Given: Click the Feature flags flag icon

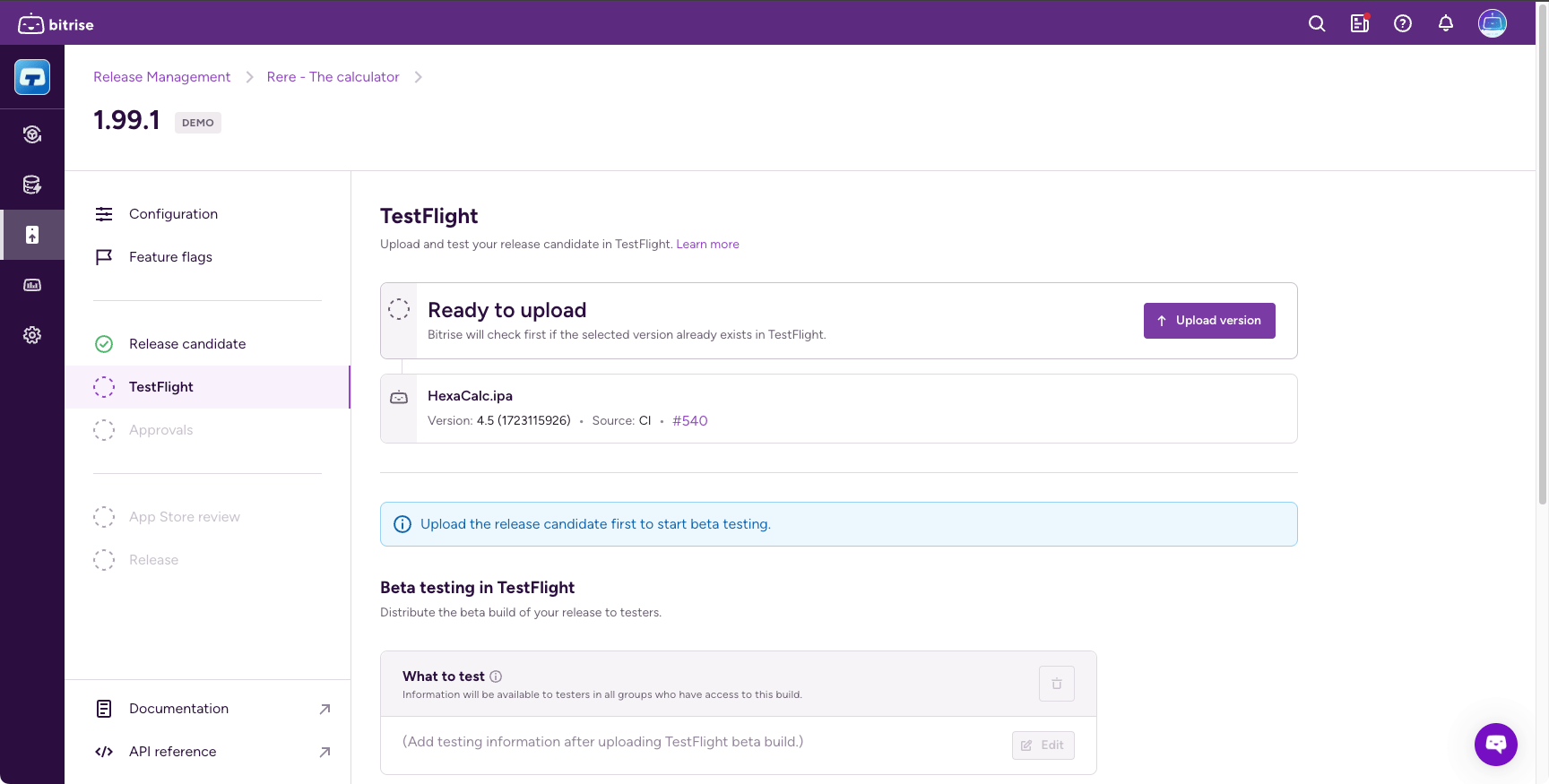Looking at the screenshot, I should pos(104,257).
